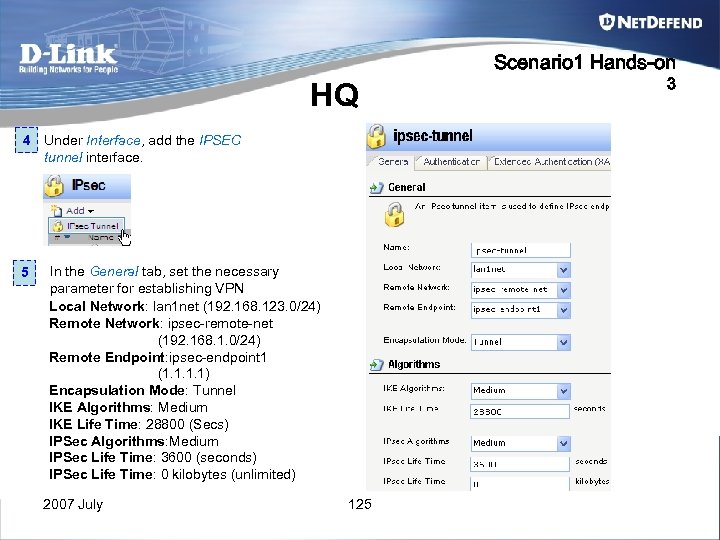Choose IPsec Tunnel from the Add menu
The height and width of the screenshot is (540, 720).
(x=86, y=226)
